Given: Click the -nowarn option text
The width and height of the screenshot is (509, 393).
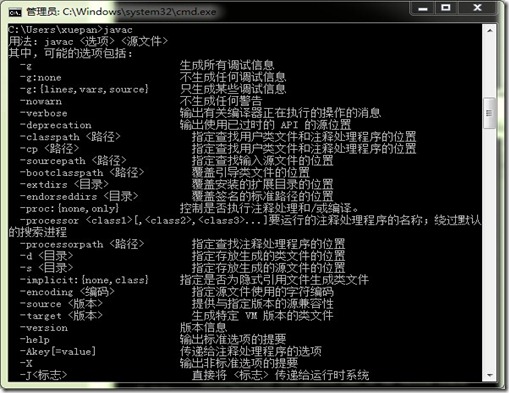Looking at the screenshot, I should click(41, 101).
